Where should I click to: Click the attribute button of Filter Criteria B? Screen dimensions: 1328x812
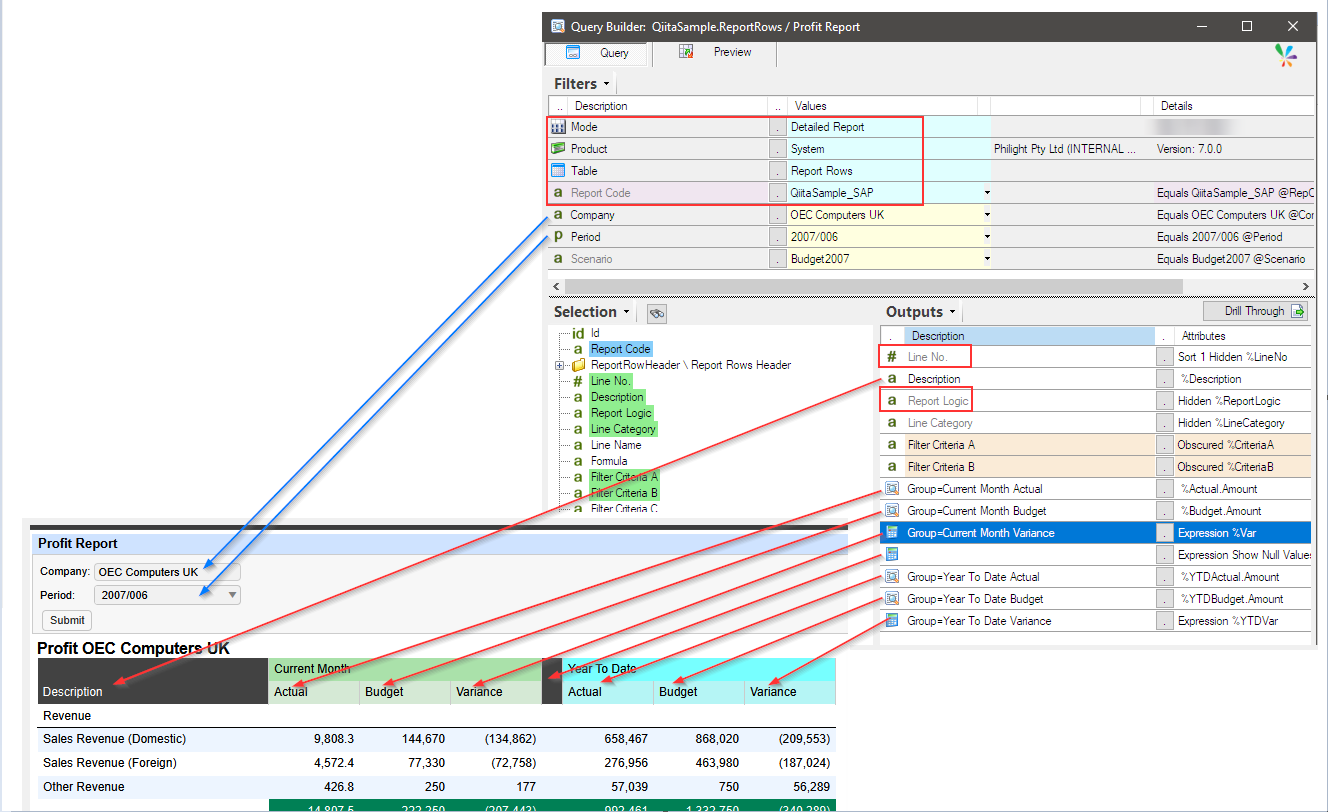[x=1164, y=467]
